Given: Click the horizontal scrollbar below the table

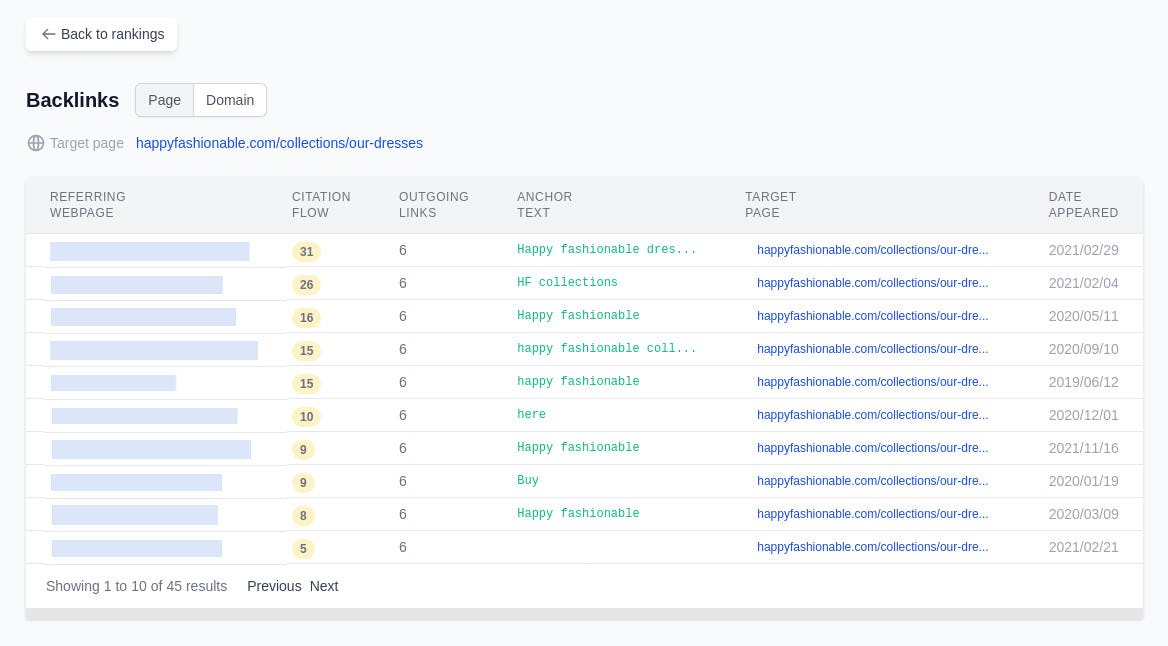Looking at the screenshot, I should tap(584, 614).
